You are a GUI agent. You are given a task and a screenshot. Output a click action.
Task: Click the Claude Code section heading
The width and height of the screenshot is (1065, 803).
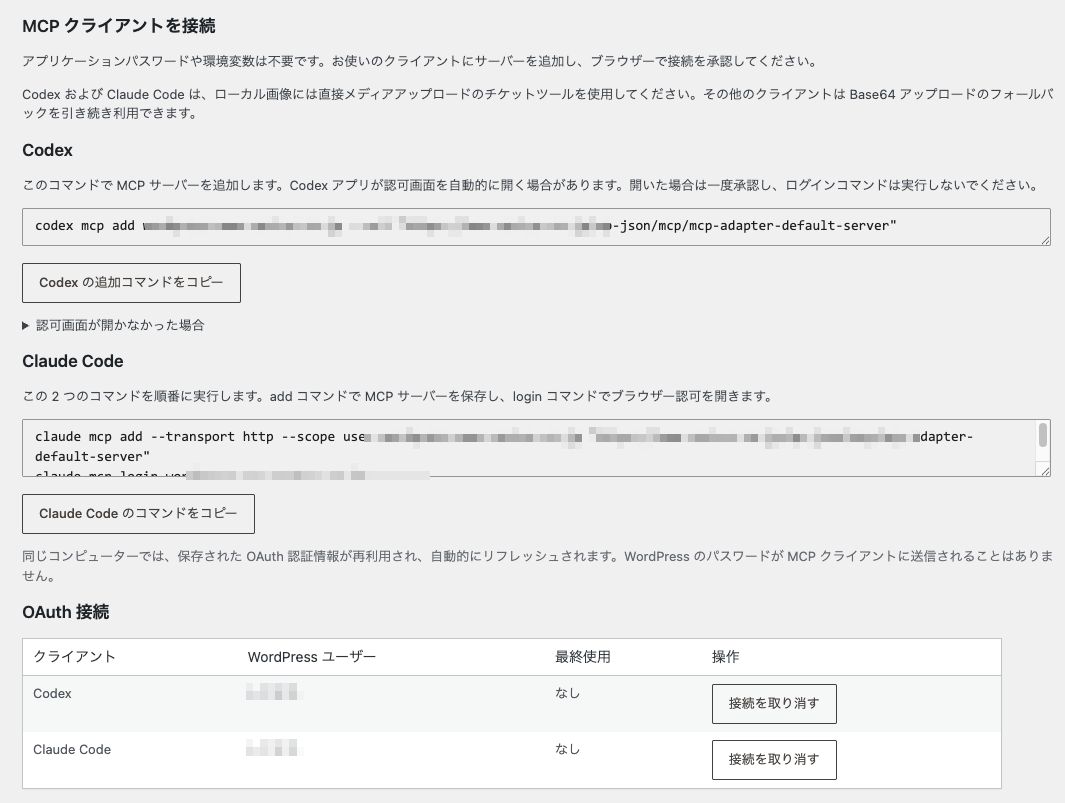click(x=73, y=361)
